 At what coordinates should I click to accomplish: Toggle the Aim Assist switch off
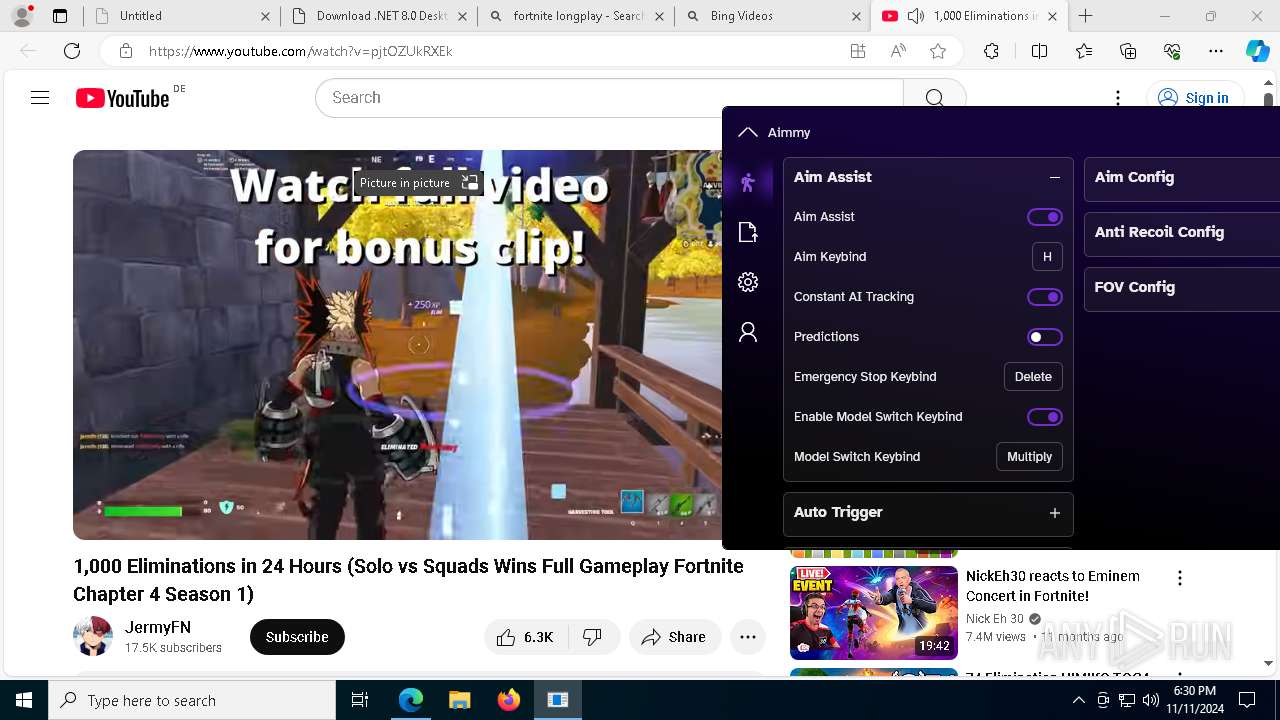(x=1044, y=217)
